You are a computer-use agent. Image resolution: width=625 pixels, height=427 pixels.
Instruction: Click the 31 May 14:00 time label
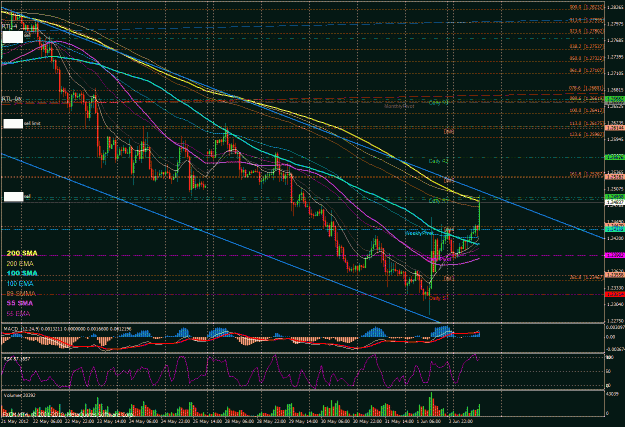(x=397, y=421)
